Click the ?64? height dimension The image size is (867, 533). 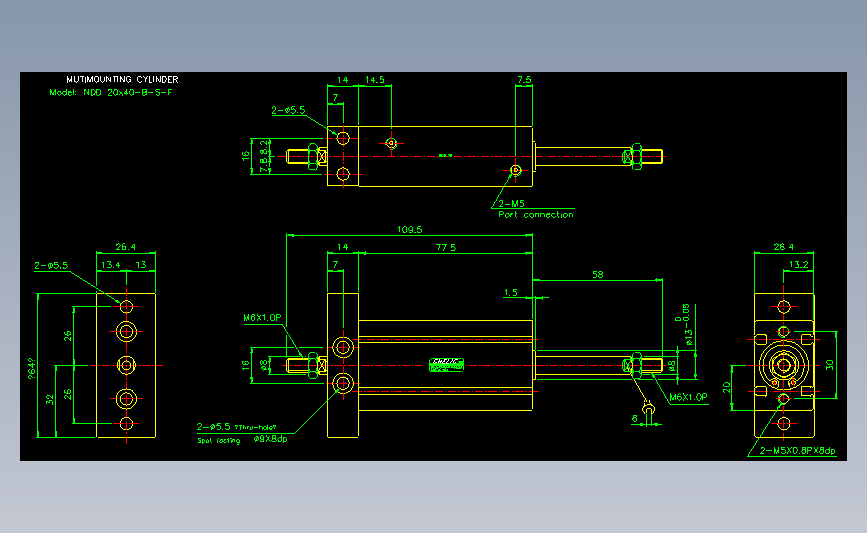[32, 368]
